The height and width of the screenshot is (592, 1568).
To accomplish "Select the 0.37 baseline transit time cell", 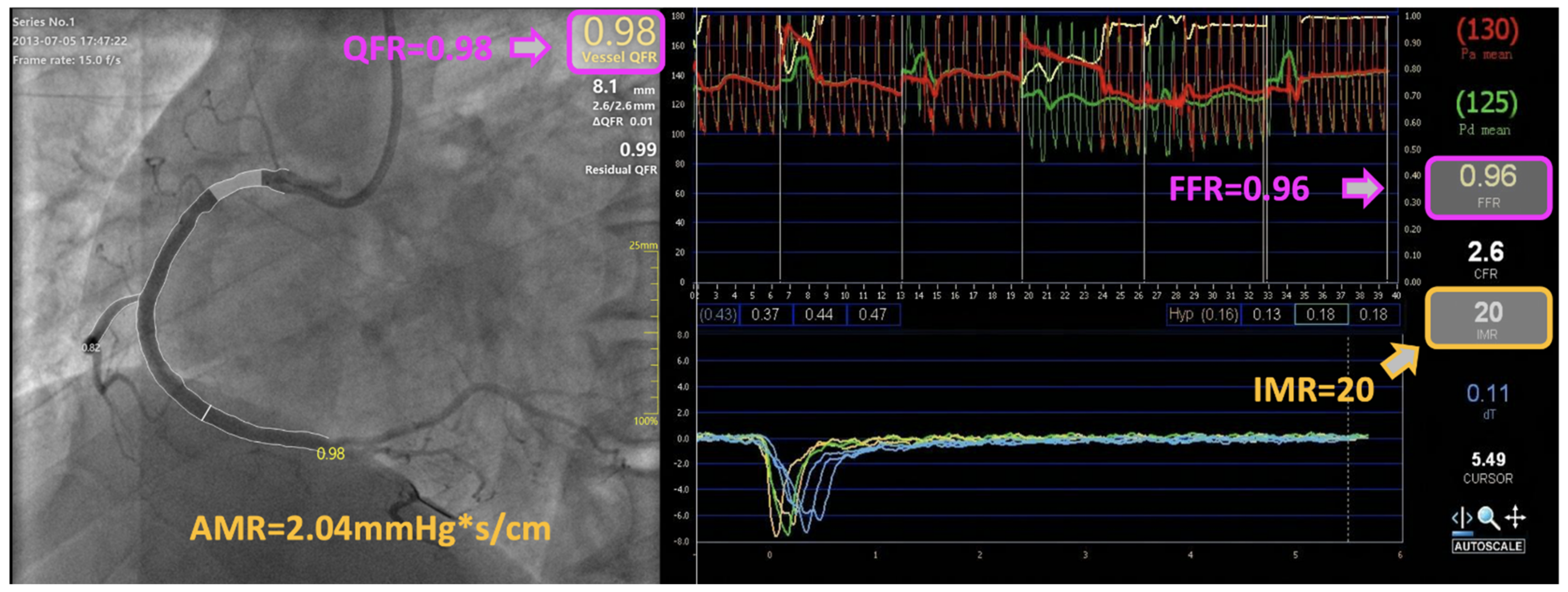I will 765,315.
